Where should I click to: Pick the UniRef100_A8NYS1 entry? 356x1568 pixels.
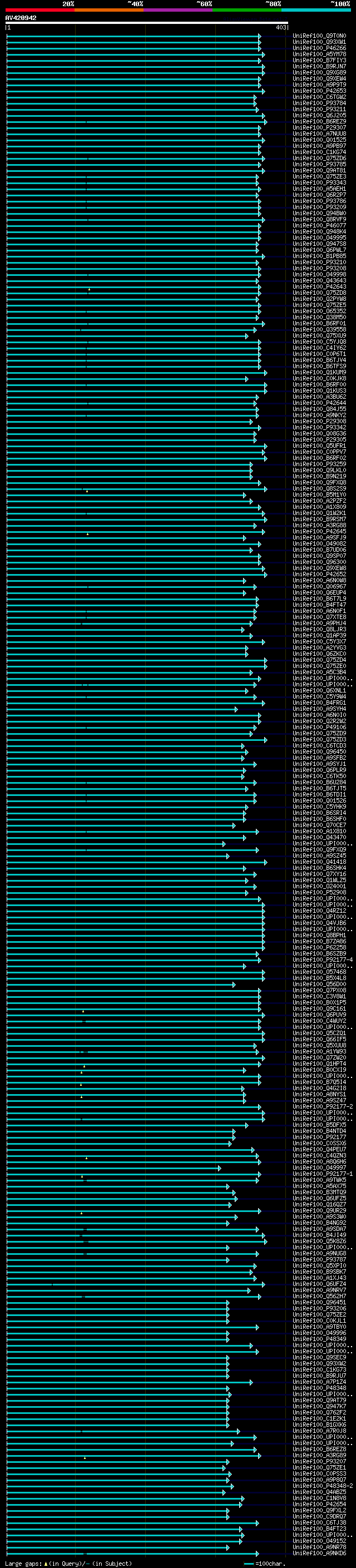coord(319,1095)
